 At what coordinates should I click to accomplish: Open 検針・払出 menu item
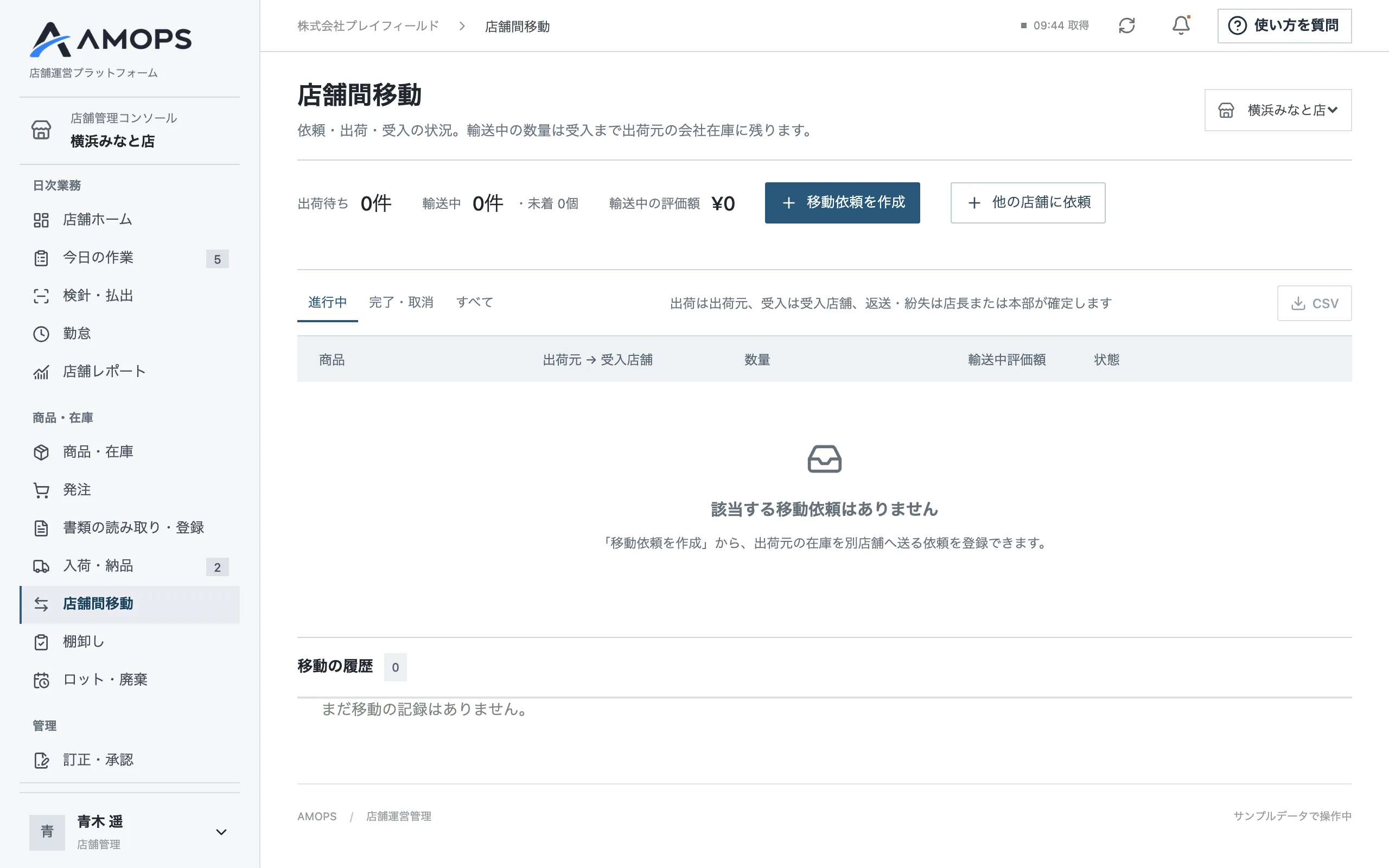[130, 296]
